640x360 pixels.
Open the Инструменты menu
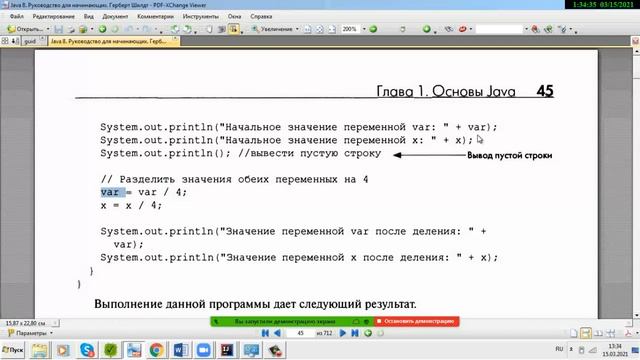click(200, 16)
